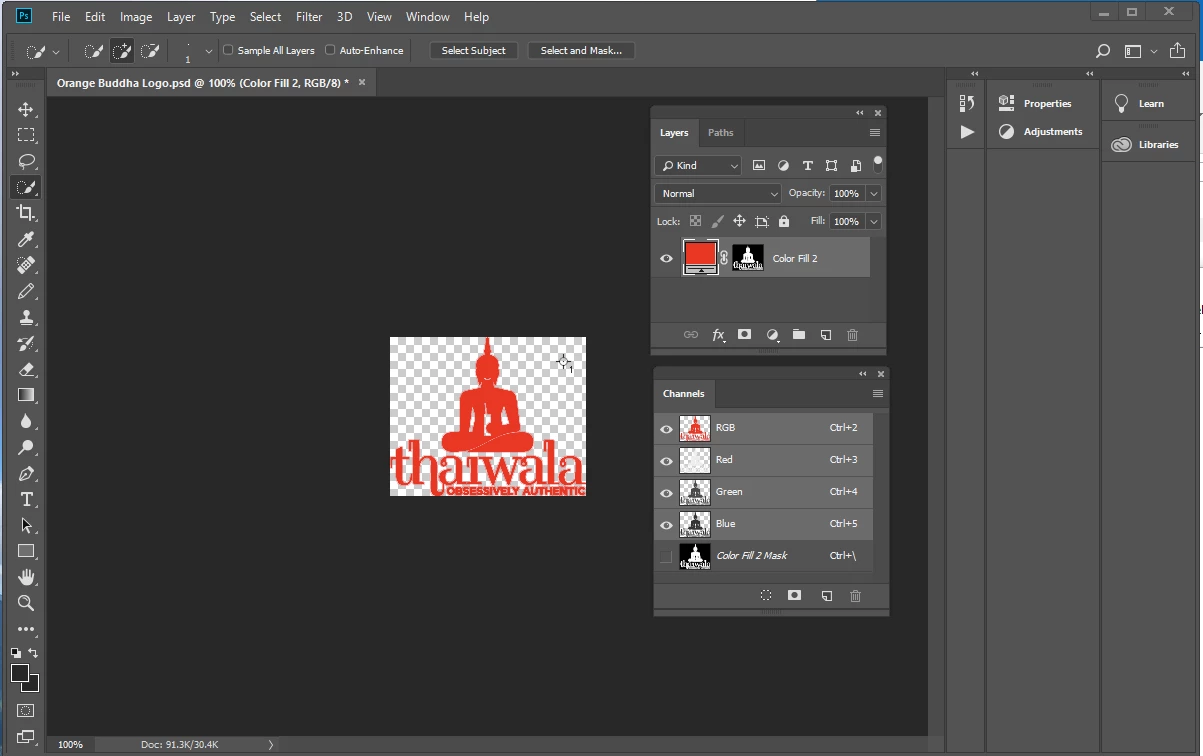Select the Blur tool
This screenshot has height=756, width=1203.
26,421
